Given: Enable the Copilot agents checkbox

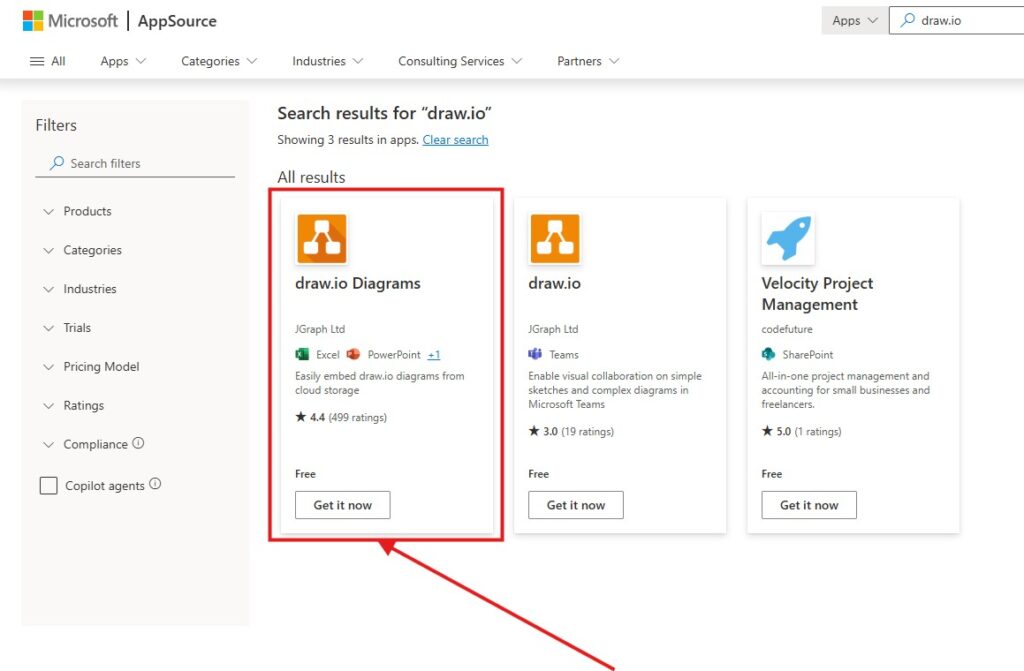Looking at the screenshot, I should (48, 486).
